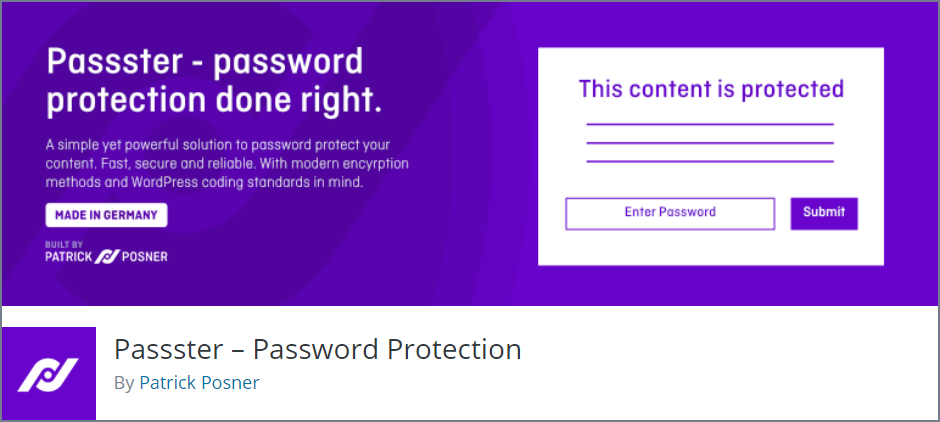Click the PATRICK text in the banner logo
This screenshot has height=422, width=940.
point(69,257)
